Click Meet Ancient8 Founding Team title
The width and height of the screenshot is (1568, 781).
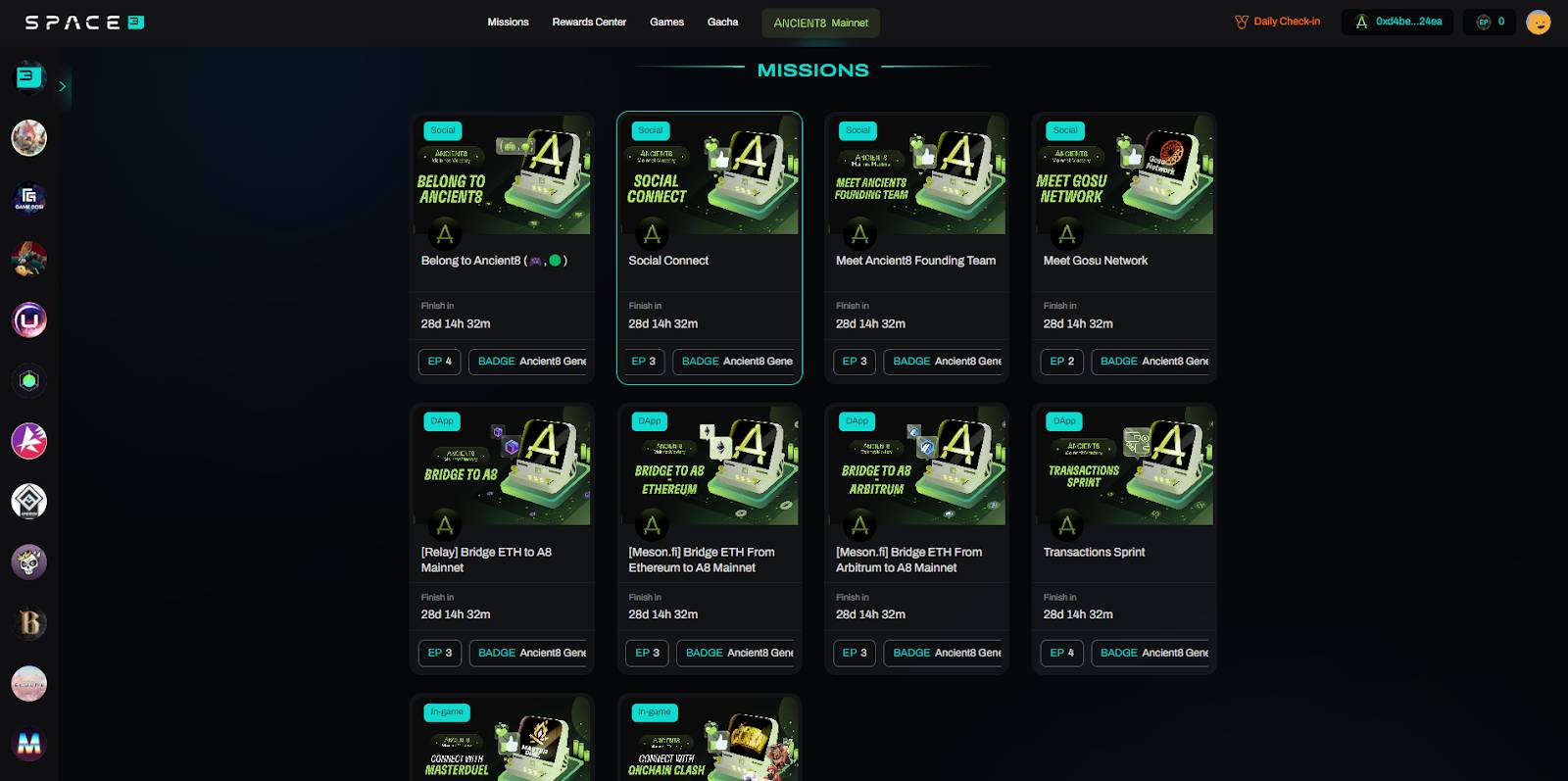coord(915,261)
